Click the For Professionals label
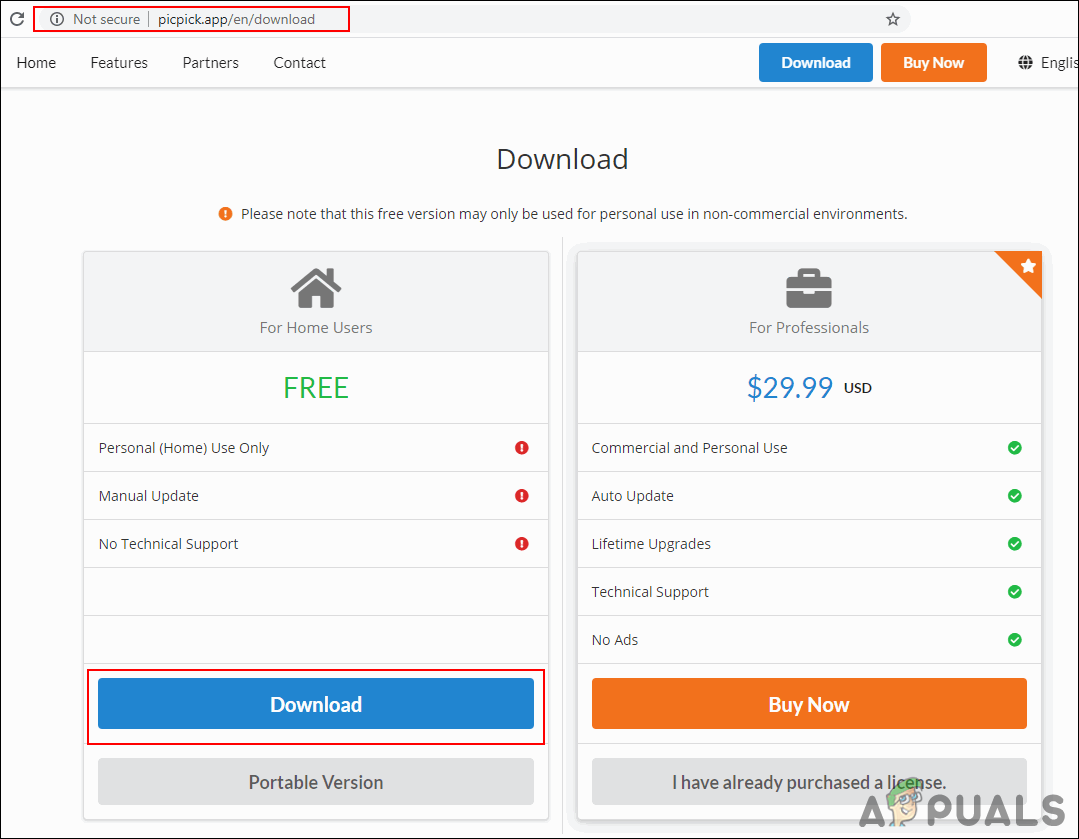The image size is (1079, 839). pyautogui.click(x=809, y=328)
